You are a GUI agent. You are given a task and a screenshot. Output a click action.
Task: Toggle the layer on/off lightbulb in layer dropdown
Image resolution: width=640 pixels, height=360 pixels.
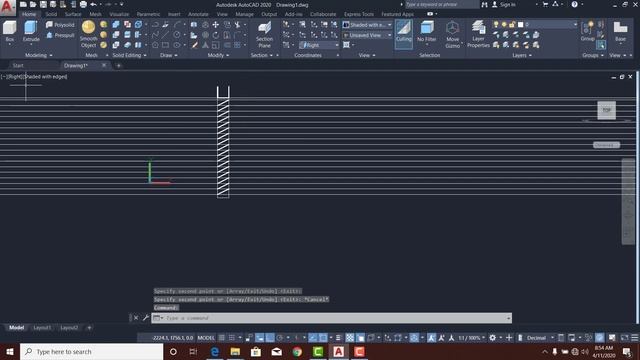coord(496,25)
